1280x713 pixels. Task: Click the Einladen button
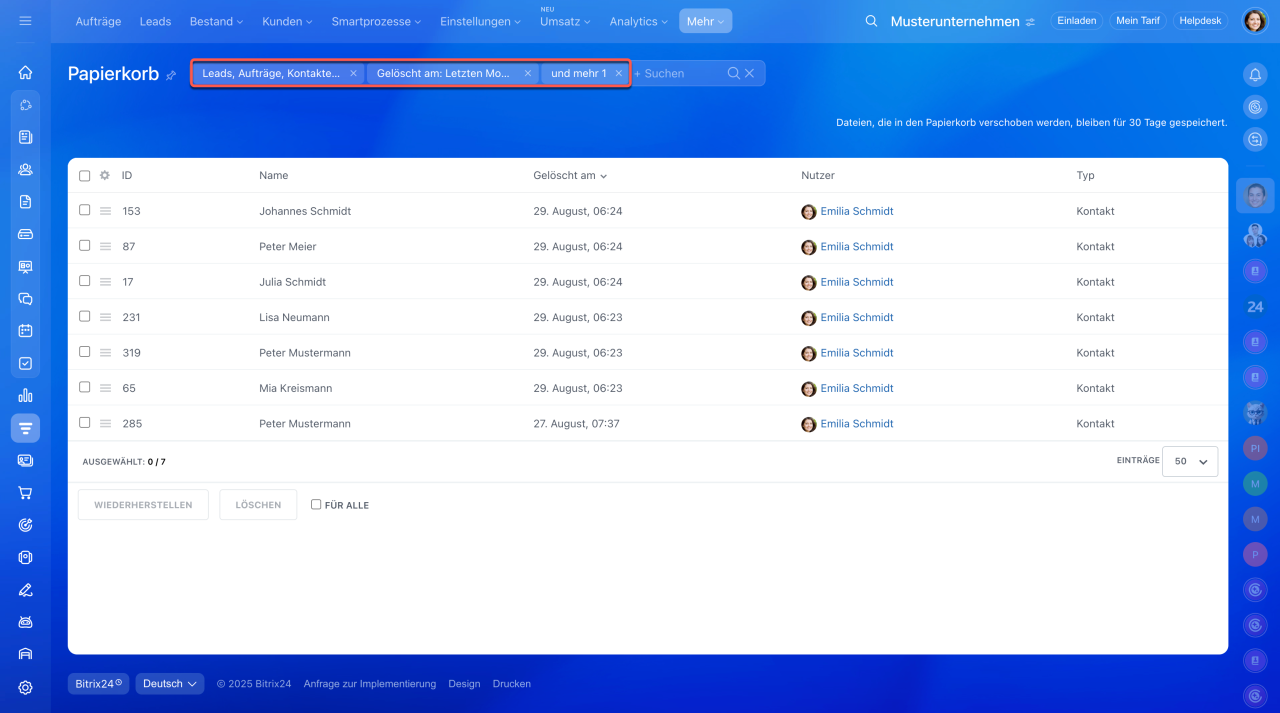click(x=1076, y=21)
